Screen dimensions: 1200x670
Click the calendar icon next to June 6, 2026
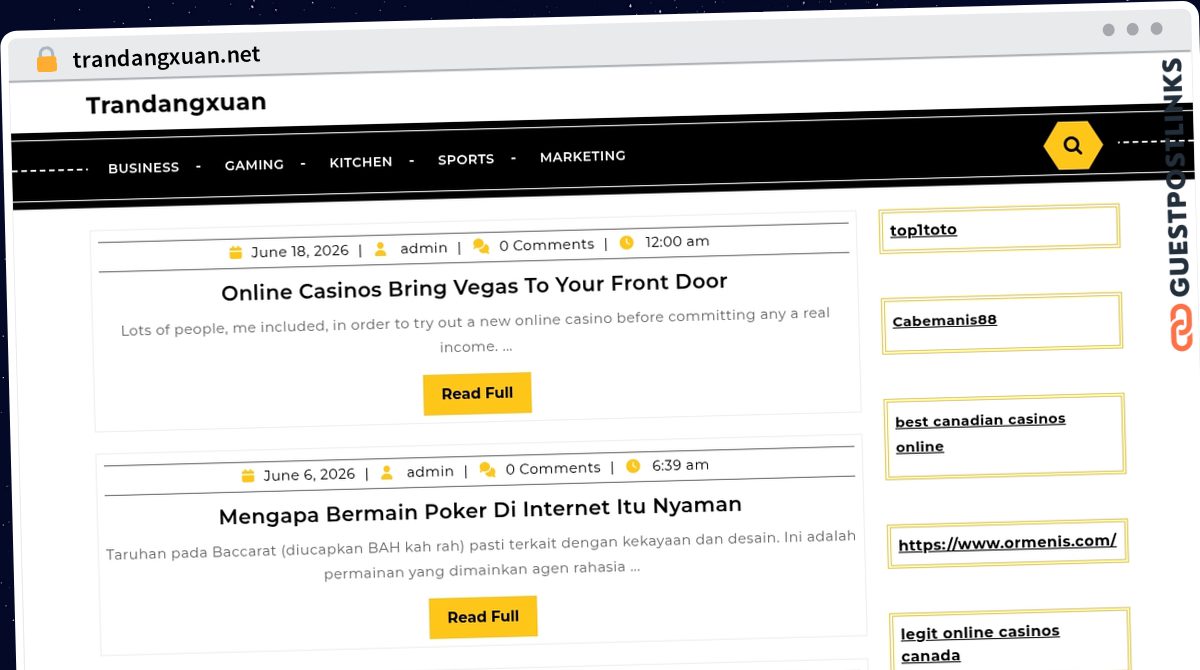click(248, 476)
